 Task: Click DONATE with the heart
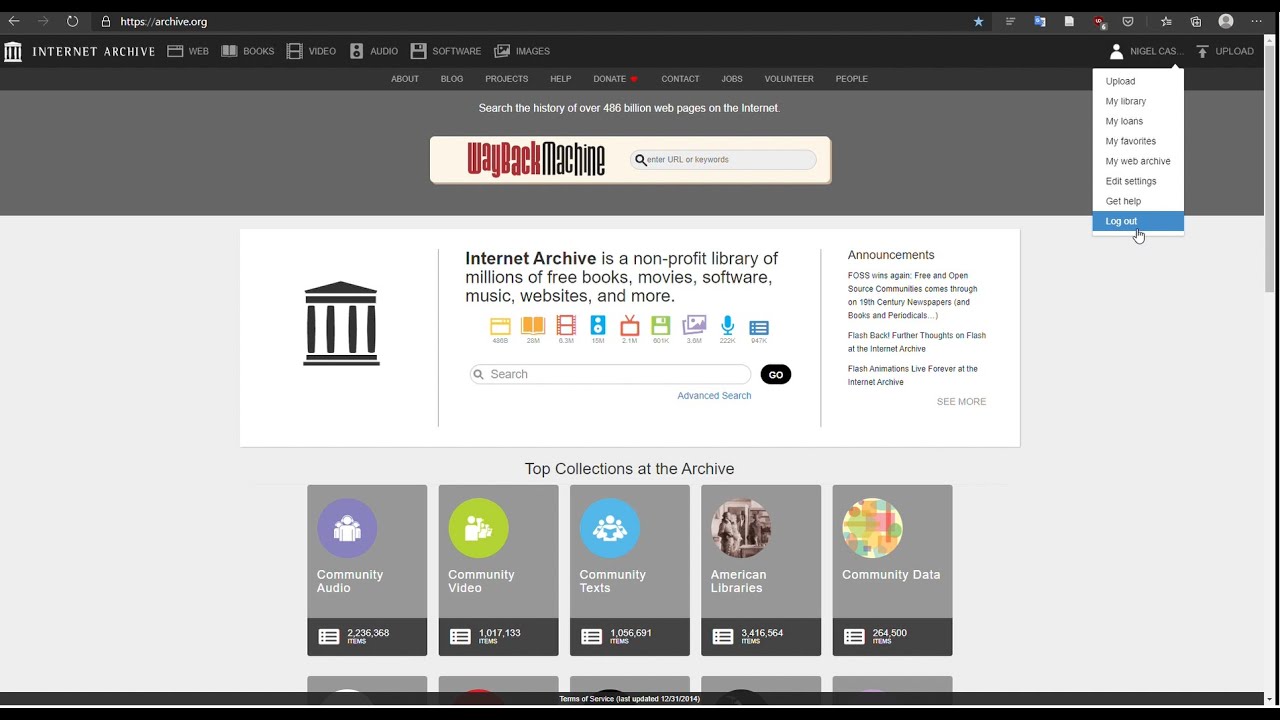[616, 79]
